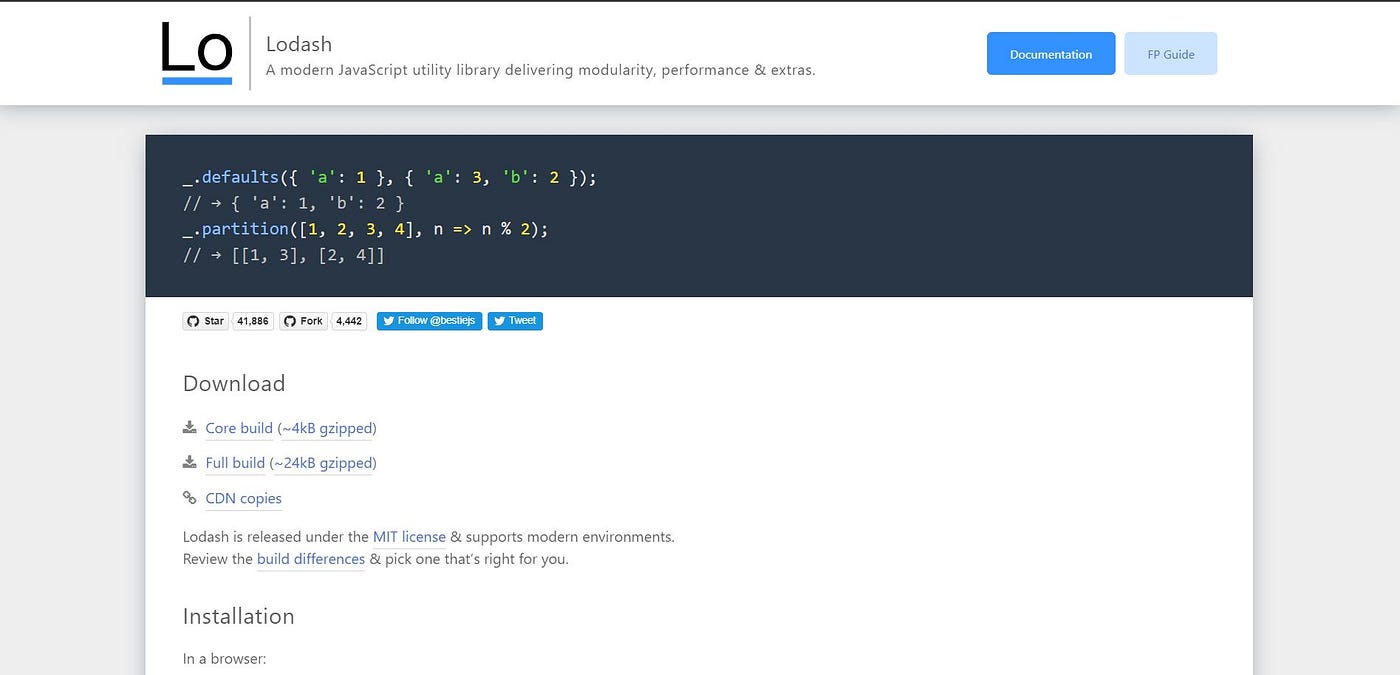
Task: Click the download icon beside Core build
Action: [x=189, y=427]
